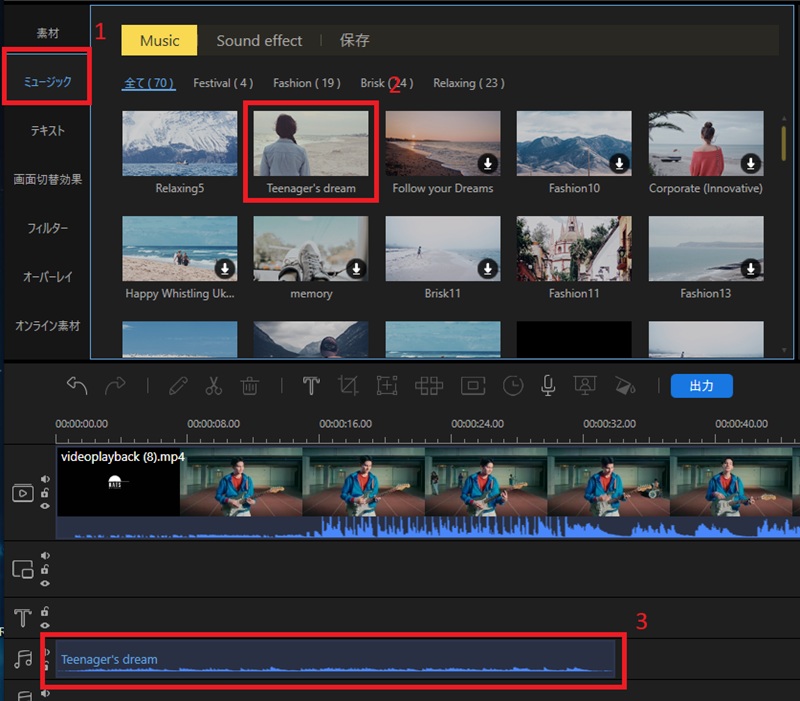Viewport: 800px width, 701px height.
Task: Filter music by Fashion (19)
Action: click(x=307, y=83)
